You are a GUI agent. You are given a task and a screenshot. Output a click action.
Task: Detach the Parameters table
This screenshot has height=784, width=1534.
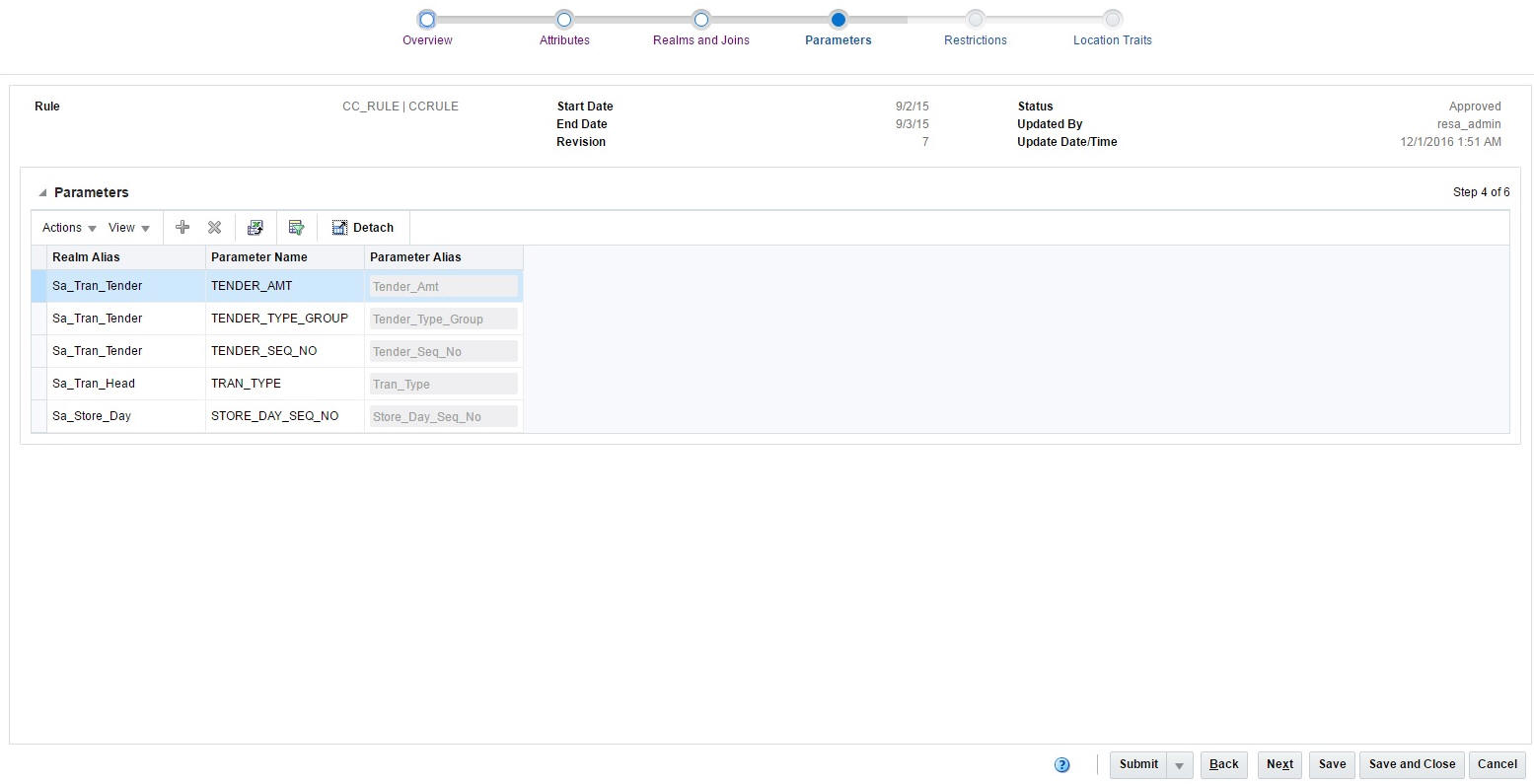click(x=362, y=227)
